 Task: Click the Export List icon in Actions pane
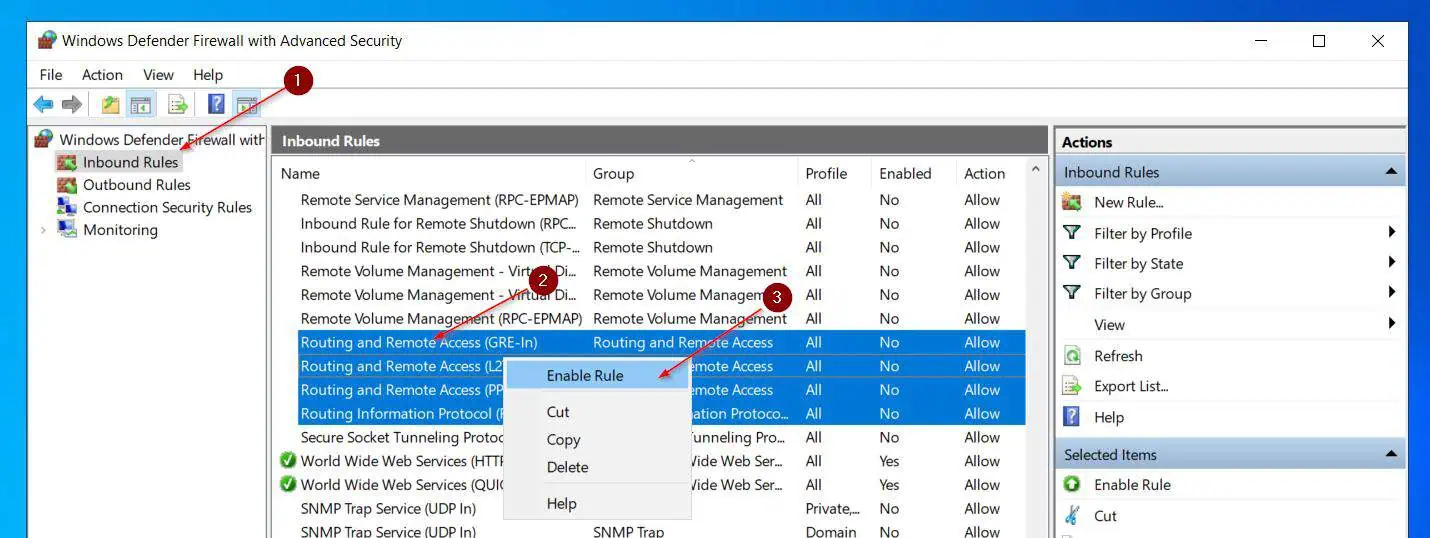[x=1072, y=386]
